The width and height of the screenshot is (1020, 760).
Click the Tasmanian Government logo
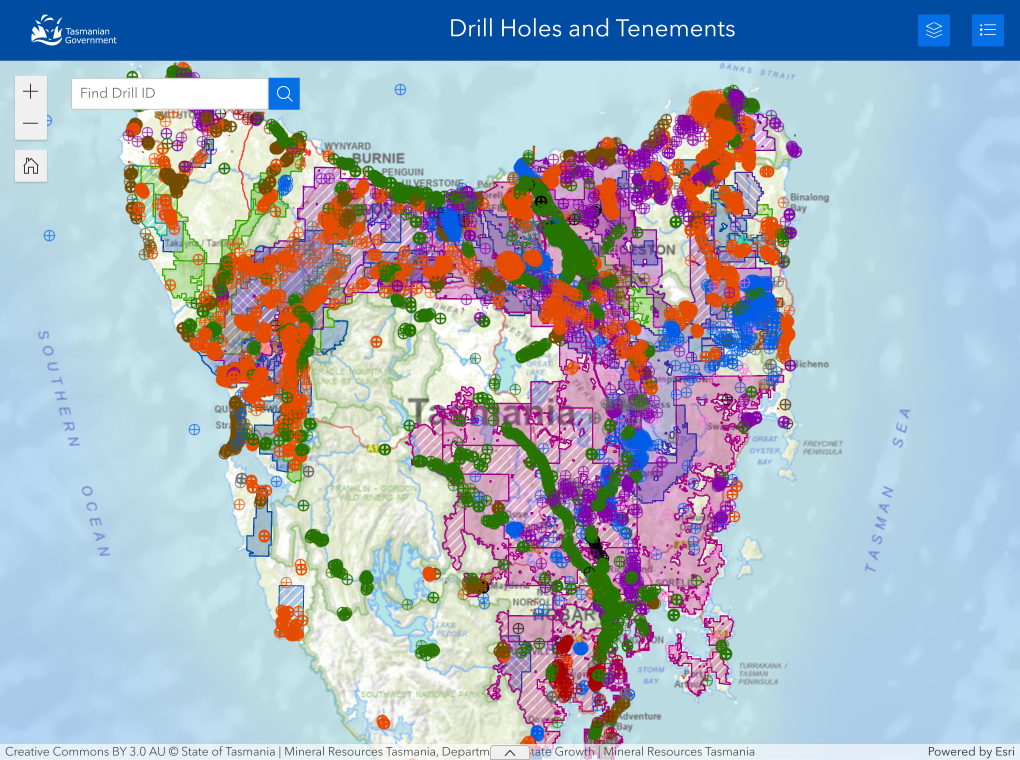pyautogui.click(x=73, y=30)
